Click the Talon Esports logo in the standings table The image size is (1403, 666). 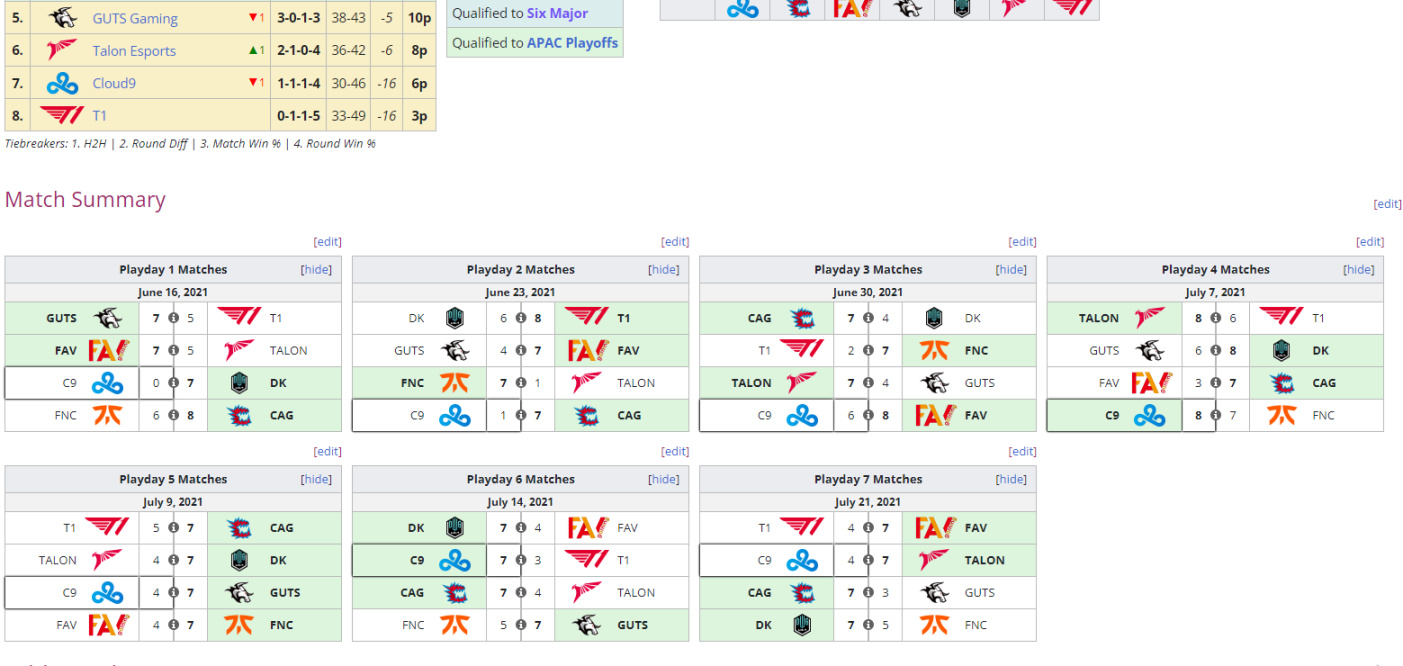coord(62,51)
